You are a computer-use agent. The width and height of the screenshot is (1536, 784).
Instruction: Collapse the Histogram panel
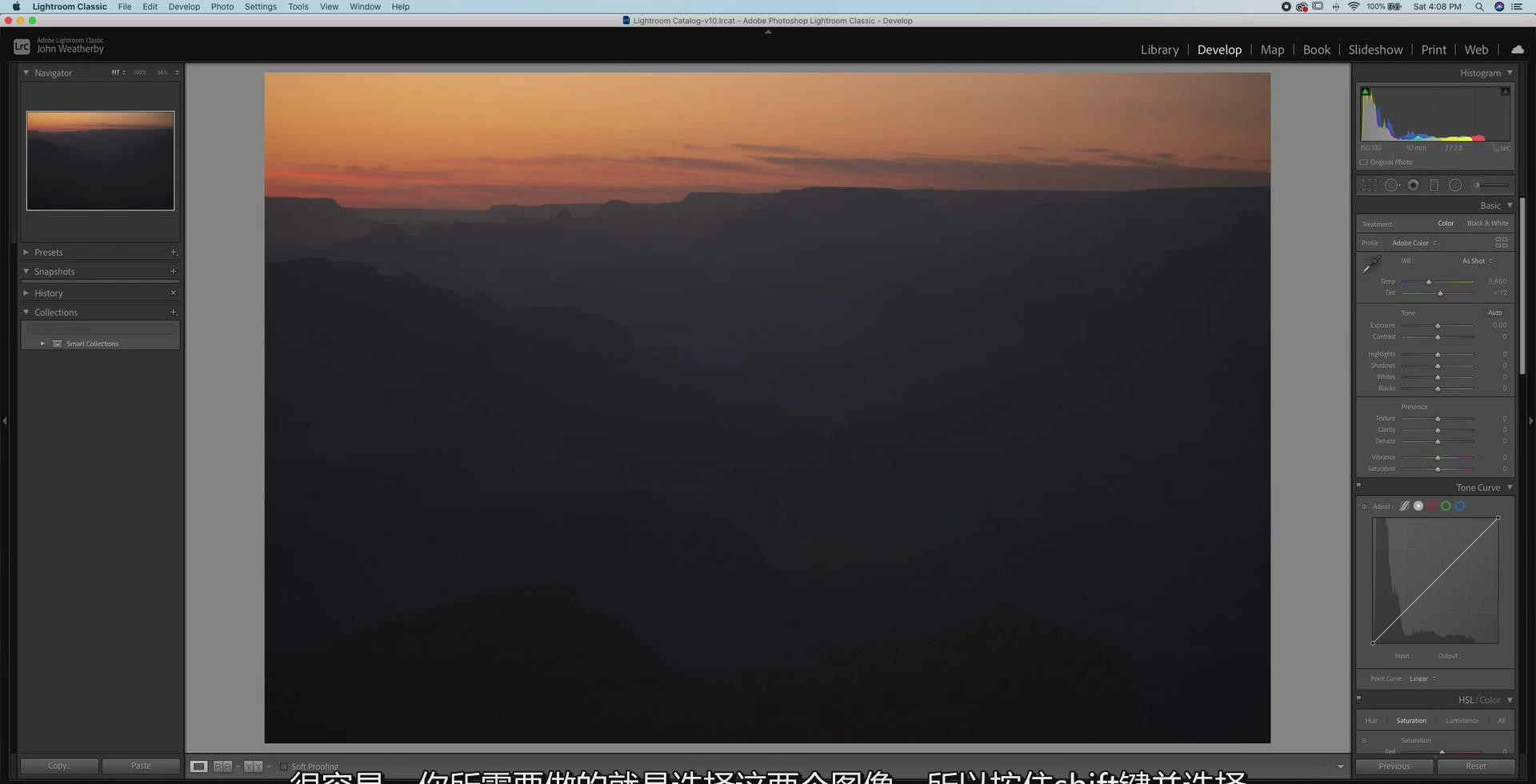pyautogui.click(x=1510, y=73)
